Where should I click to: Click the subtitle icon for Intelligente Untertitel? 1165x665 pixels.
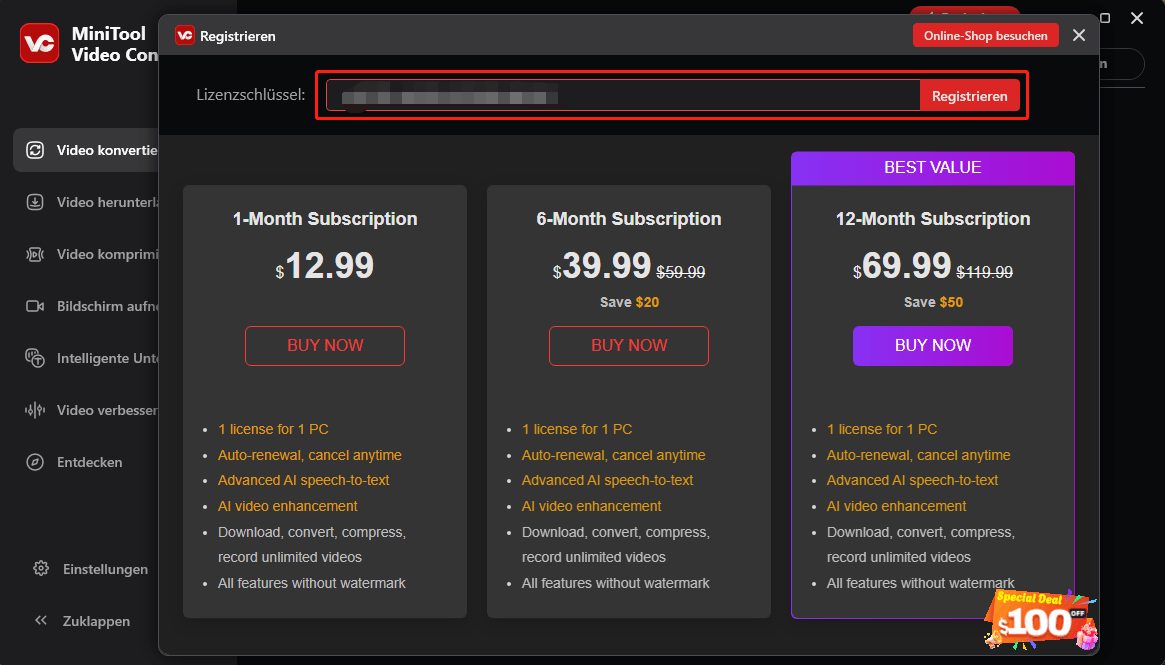[35, 358]
